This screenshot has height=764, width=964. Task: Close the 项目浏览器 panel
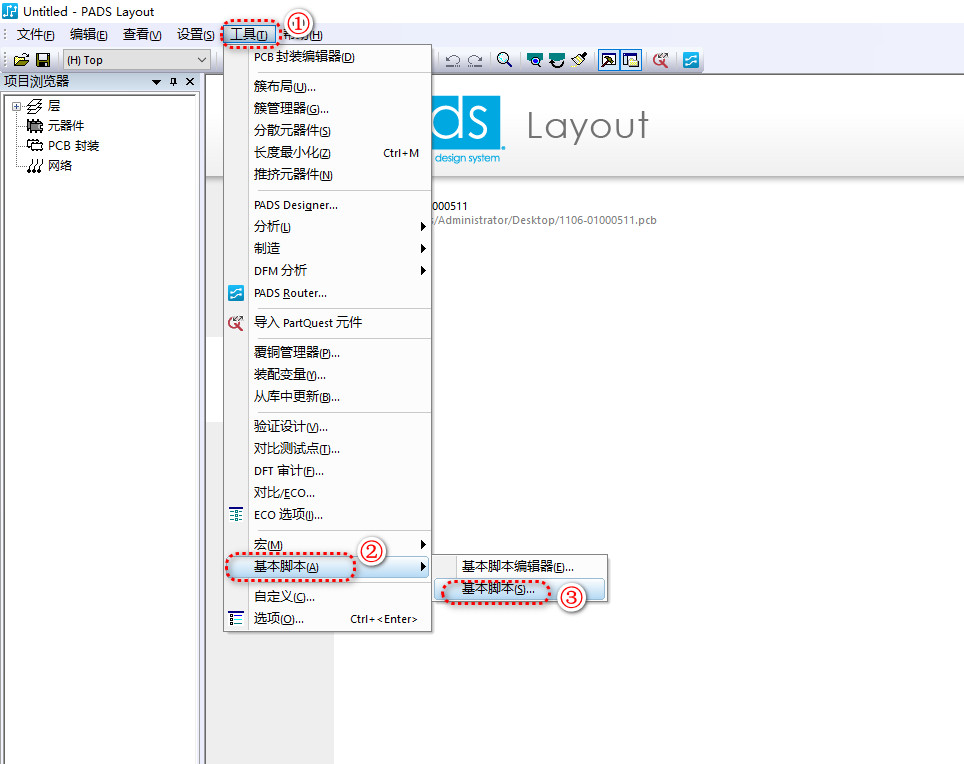[x=189, y=82]
